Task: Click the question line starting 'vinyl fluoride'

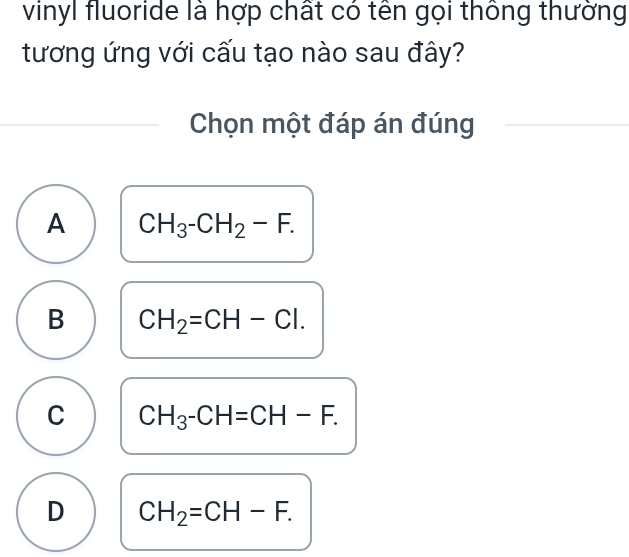Action: (x=314, y=15)
